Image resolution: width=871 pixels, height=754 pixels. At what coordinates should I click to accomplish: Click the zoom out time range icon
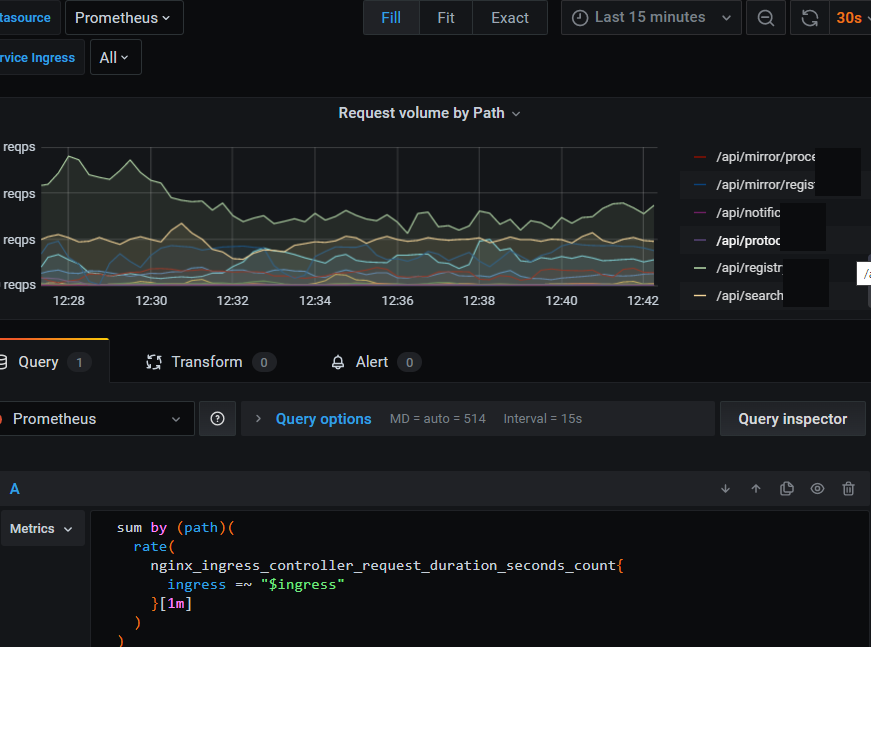pos(765,18)
